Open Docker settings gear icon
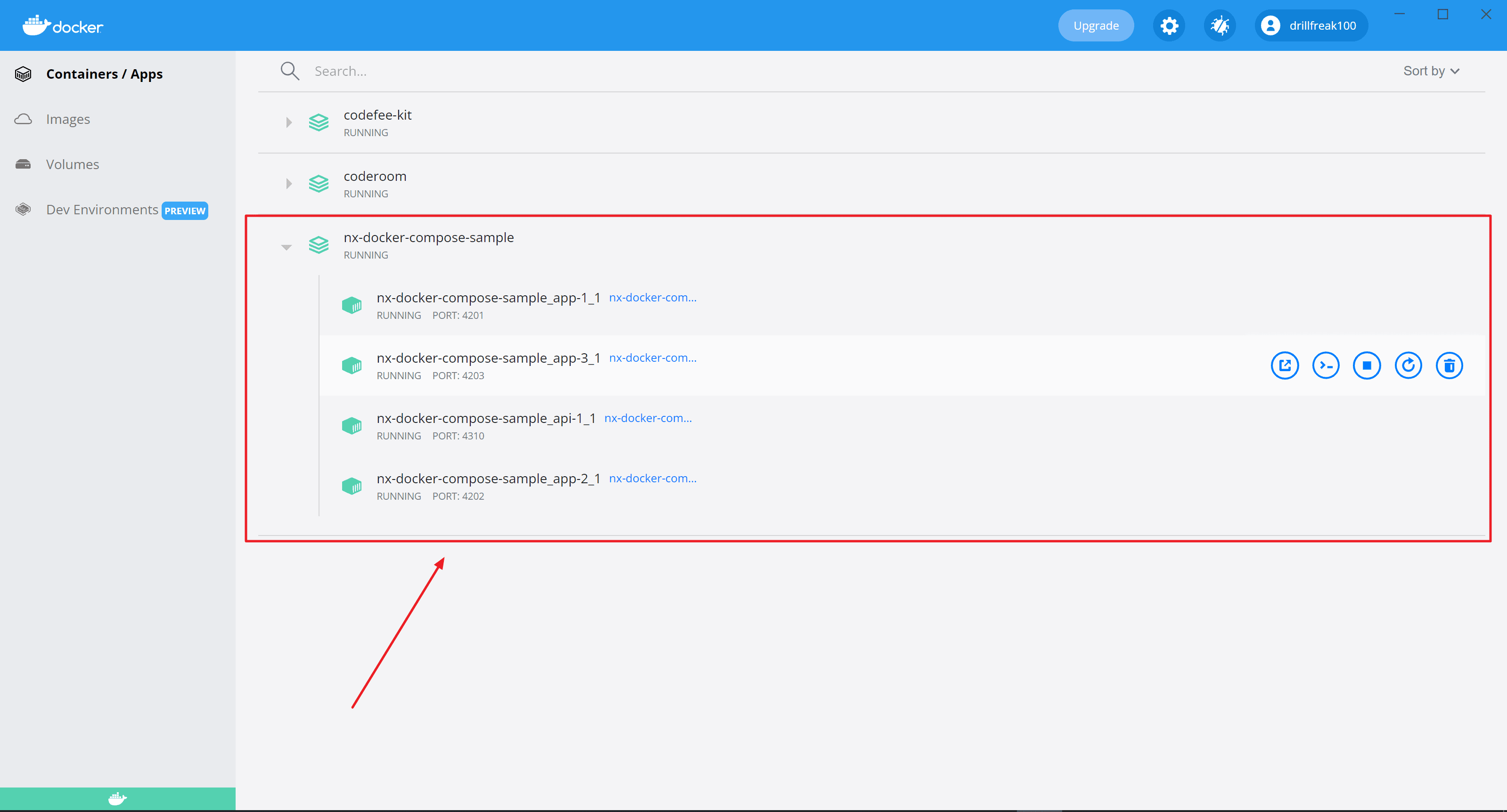 [1169, 26]
